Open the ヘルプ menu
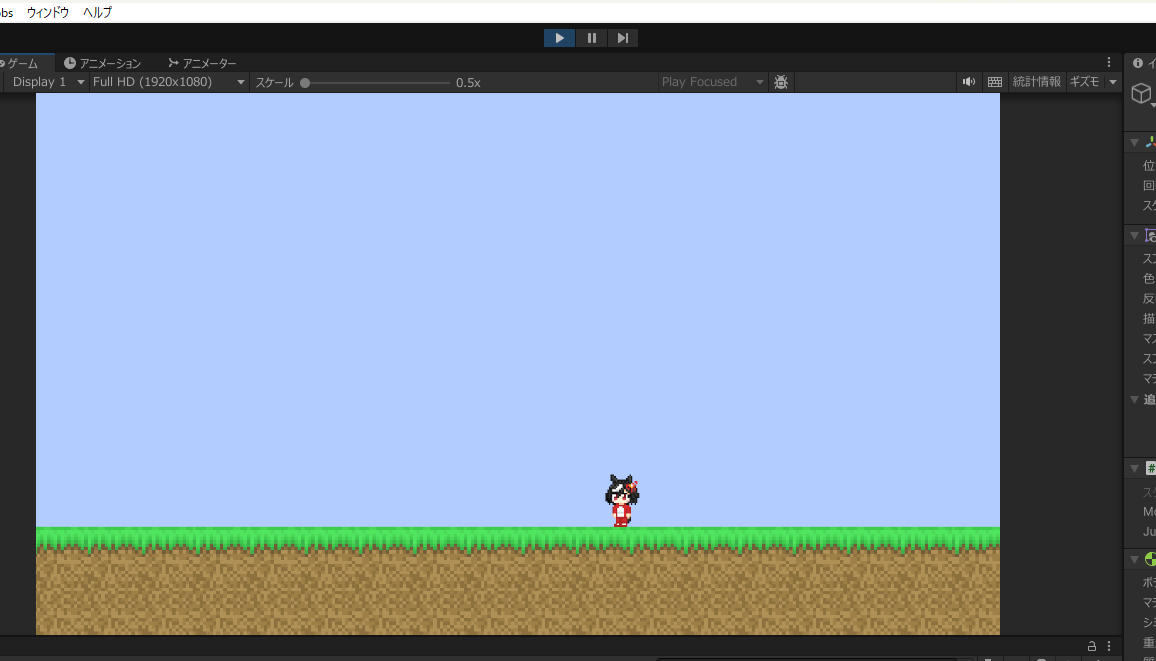1156x661 pixels. point(97,13)
